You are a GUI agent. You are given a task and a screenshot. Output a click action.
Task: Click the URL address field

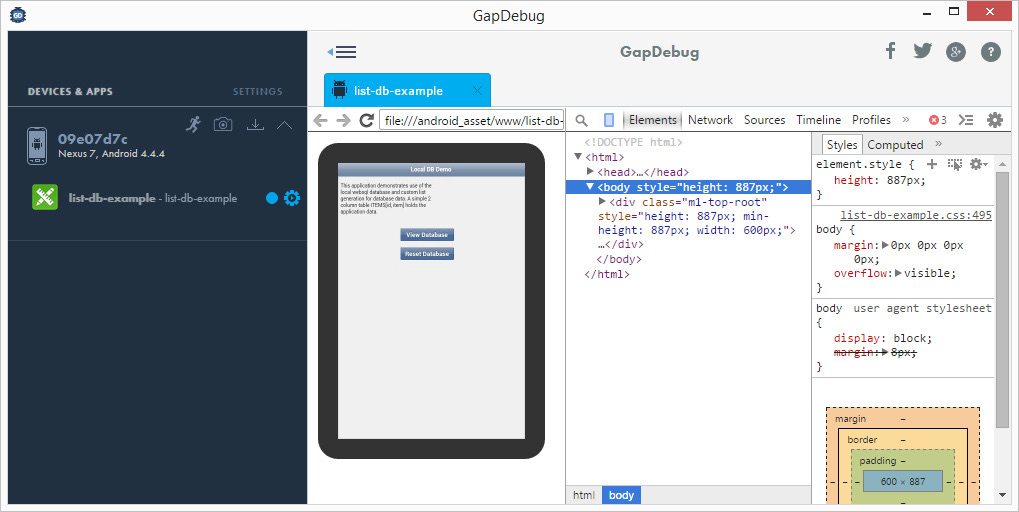point(472,120)
